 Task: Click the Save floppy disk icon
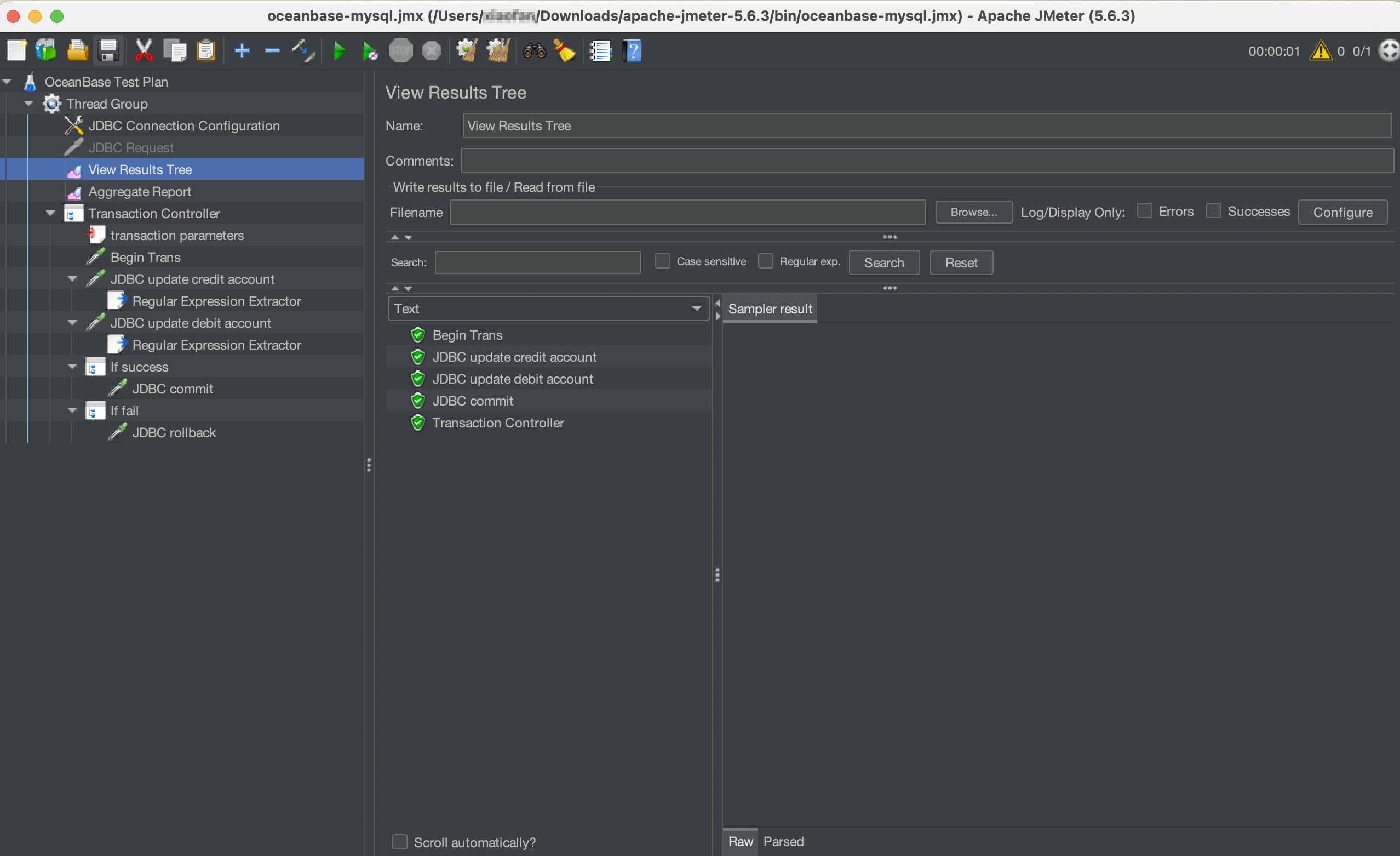click(x=108, y=51)
